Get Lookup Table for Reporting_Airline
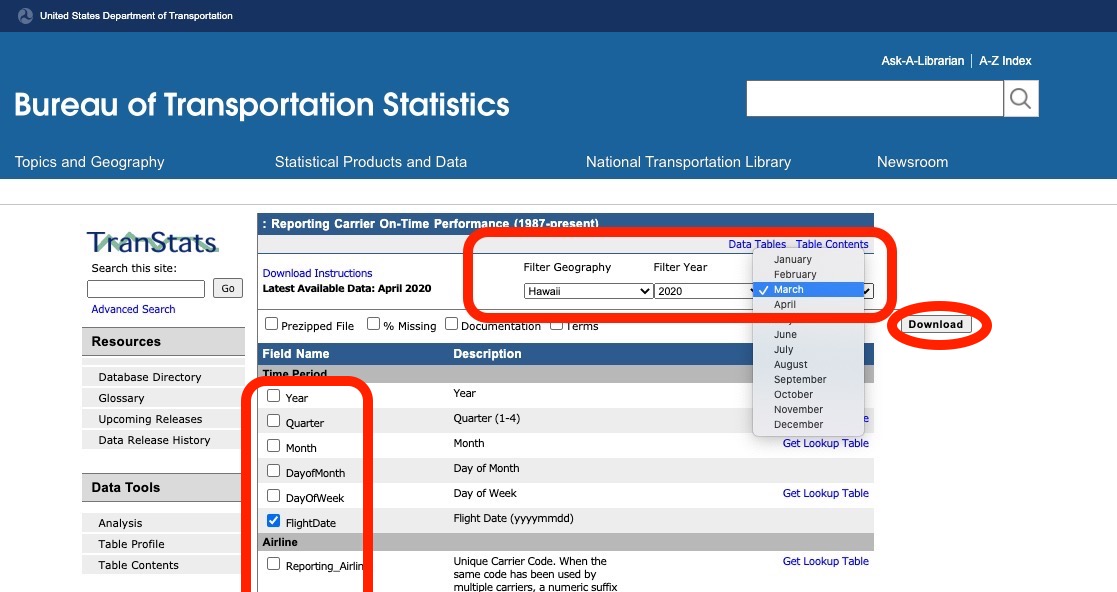The image size is (1117, 592). click(826, 561)
